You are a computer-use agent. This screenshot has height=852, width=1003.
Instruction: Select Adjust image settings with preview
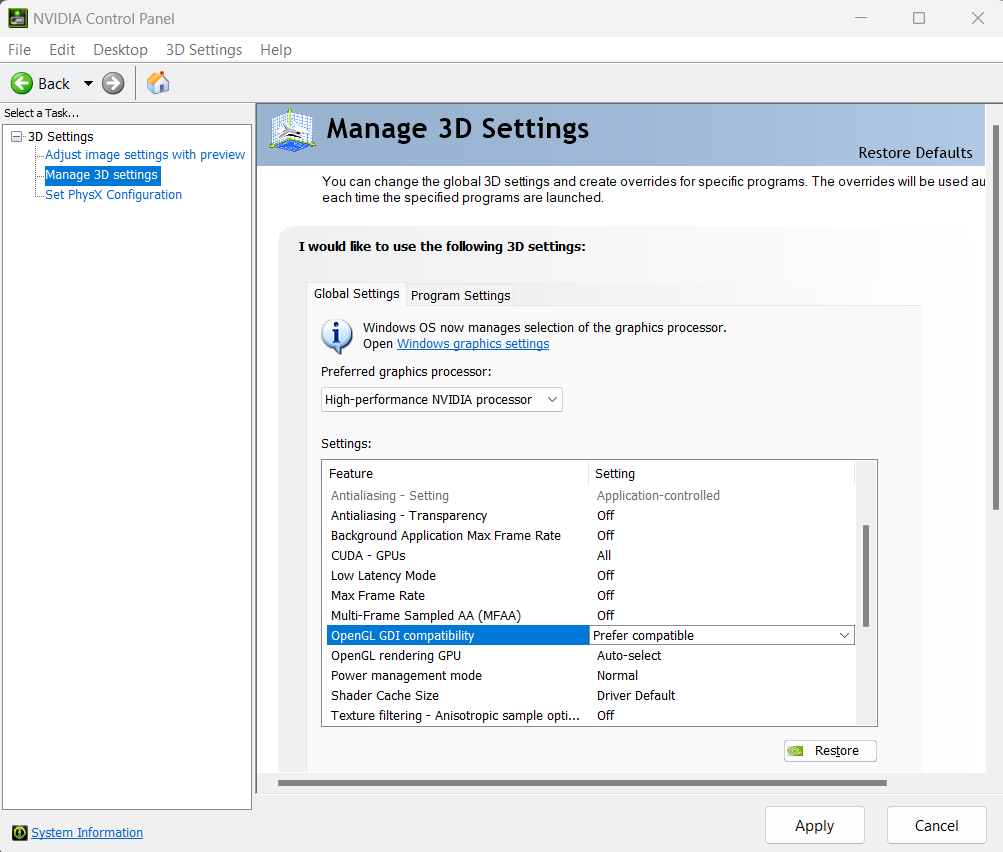pyautogui.click(x=145, y=155)
